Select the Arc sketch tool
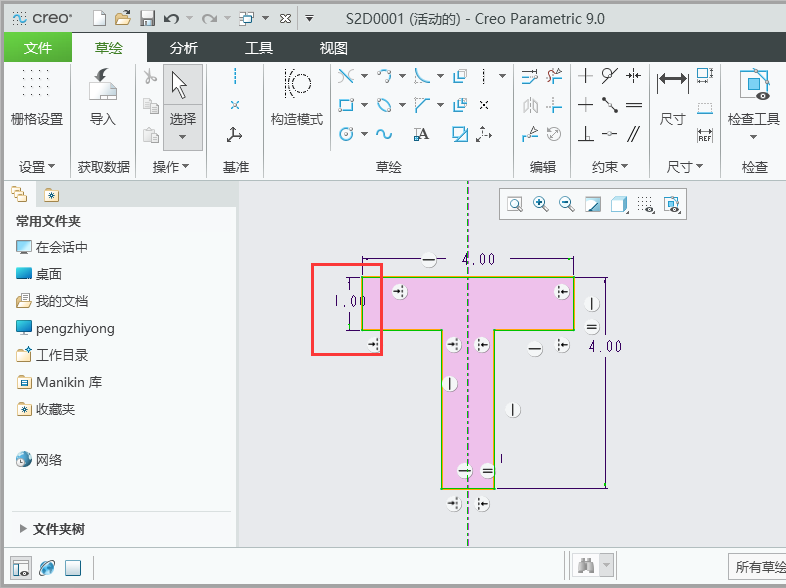 coord(384,76)
